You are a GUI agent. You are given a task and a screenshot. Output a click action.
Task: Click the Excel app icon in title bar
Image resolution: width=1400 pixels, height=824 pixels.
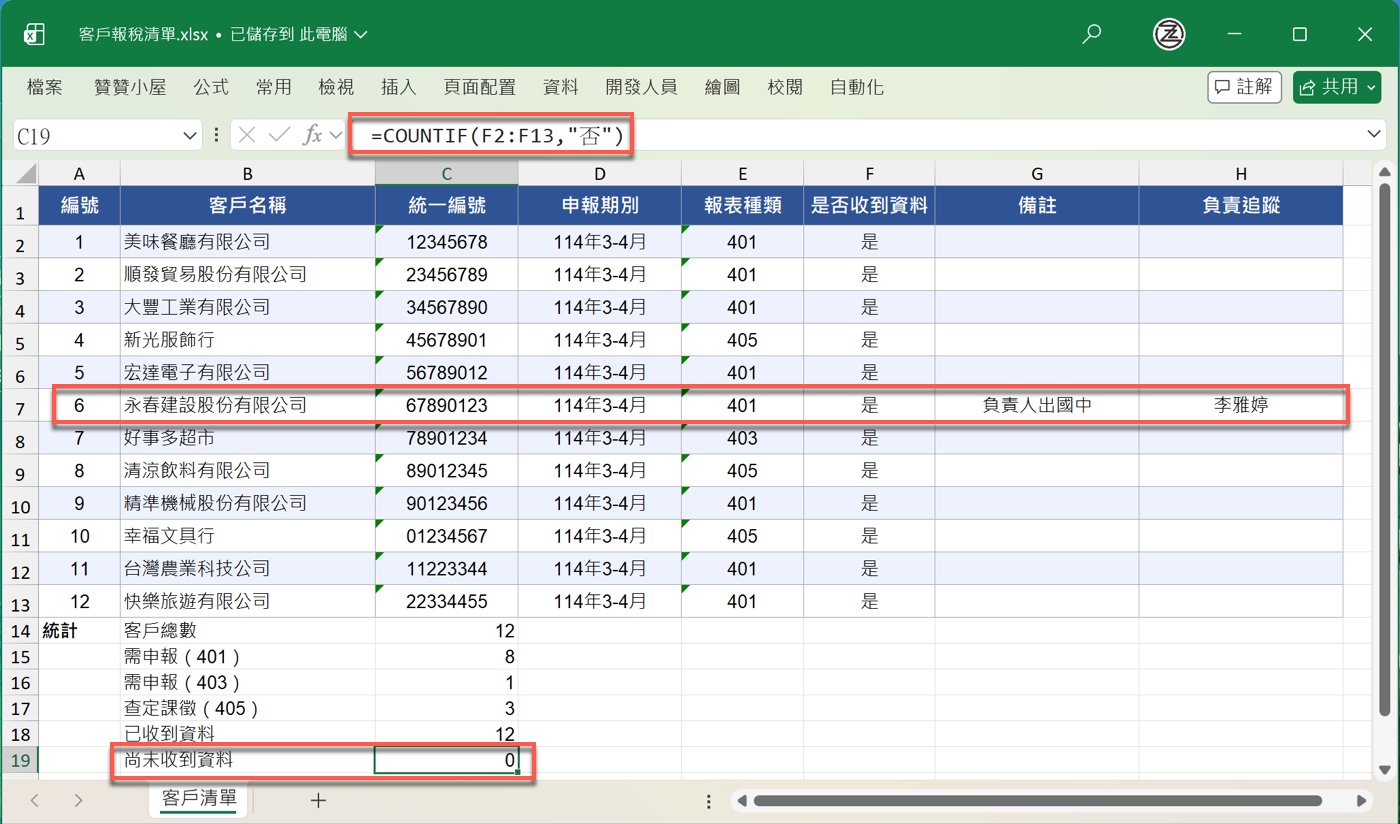click(x=33, y=34)
